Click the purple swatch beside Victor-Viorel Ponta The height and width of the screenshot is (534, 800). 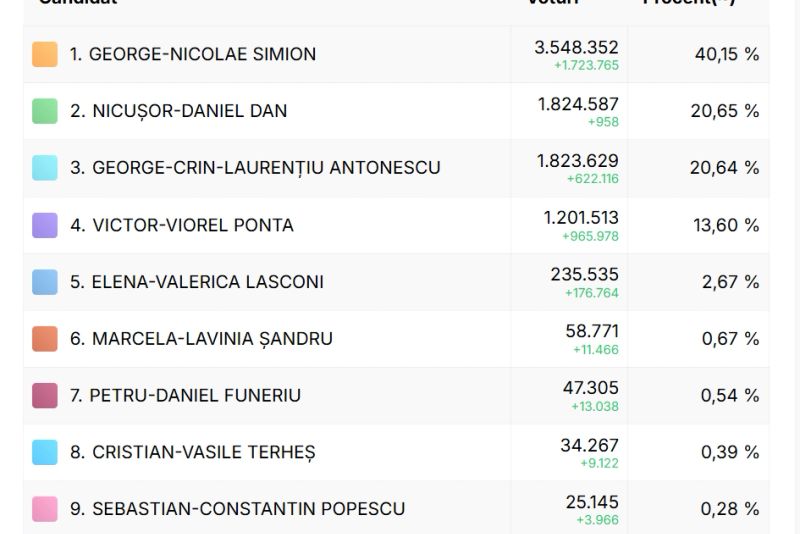tap(45, 225)
